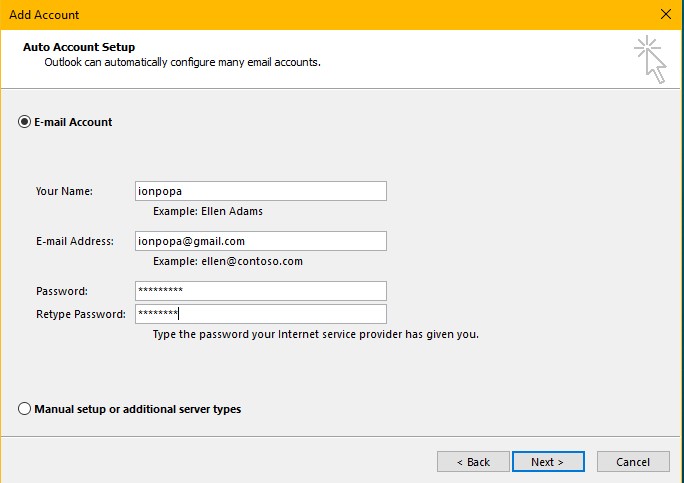The image size is (684, 483).
Task: Cancel the account setup
Action: [x=633, y=462]
